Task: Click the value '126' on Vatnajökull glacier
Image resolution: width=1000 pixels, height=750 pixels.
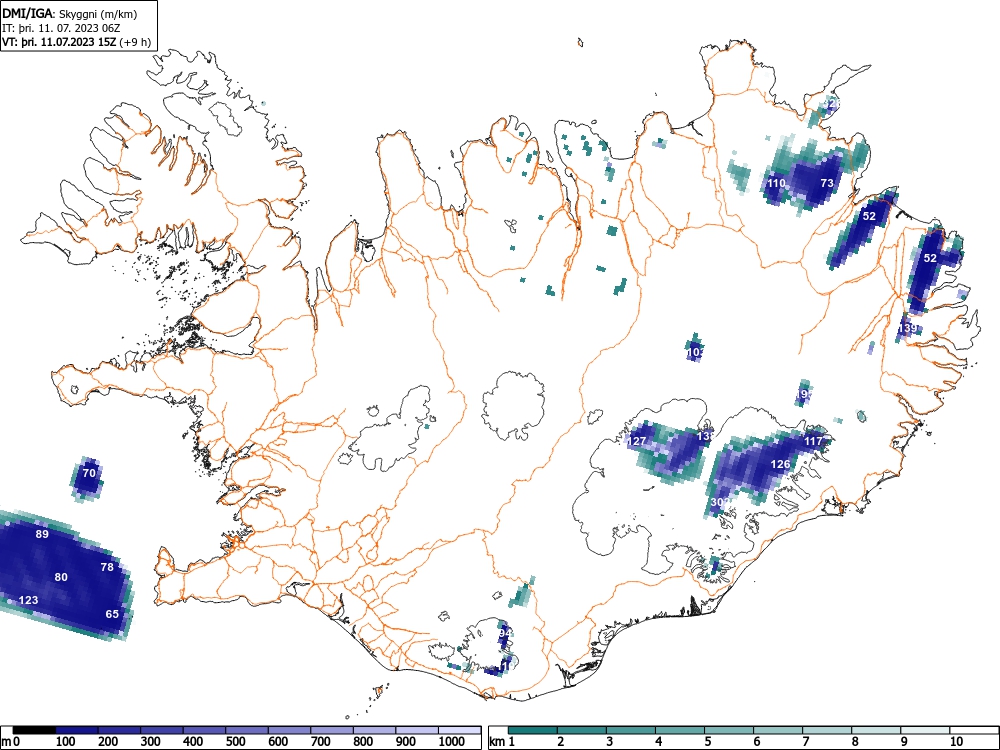Action: [x=781, y=464]
